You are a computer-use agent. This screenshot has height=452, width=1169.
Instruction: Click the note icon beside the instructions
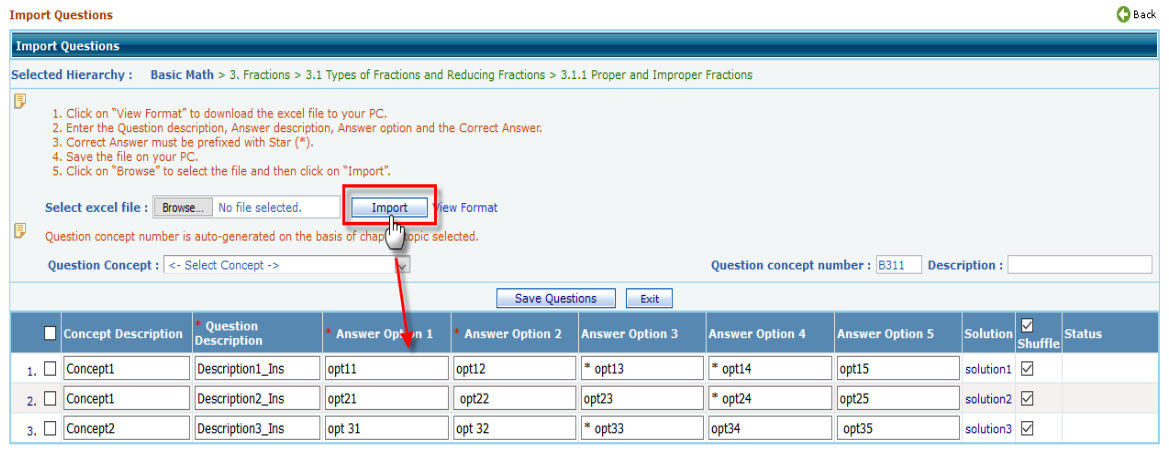[x=19, y=101]
